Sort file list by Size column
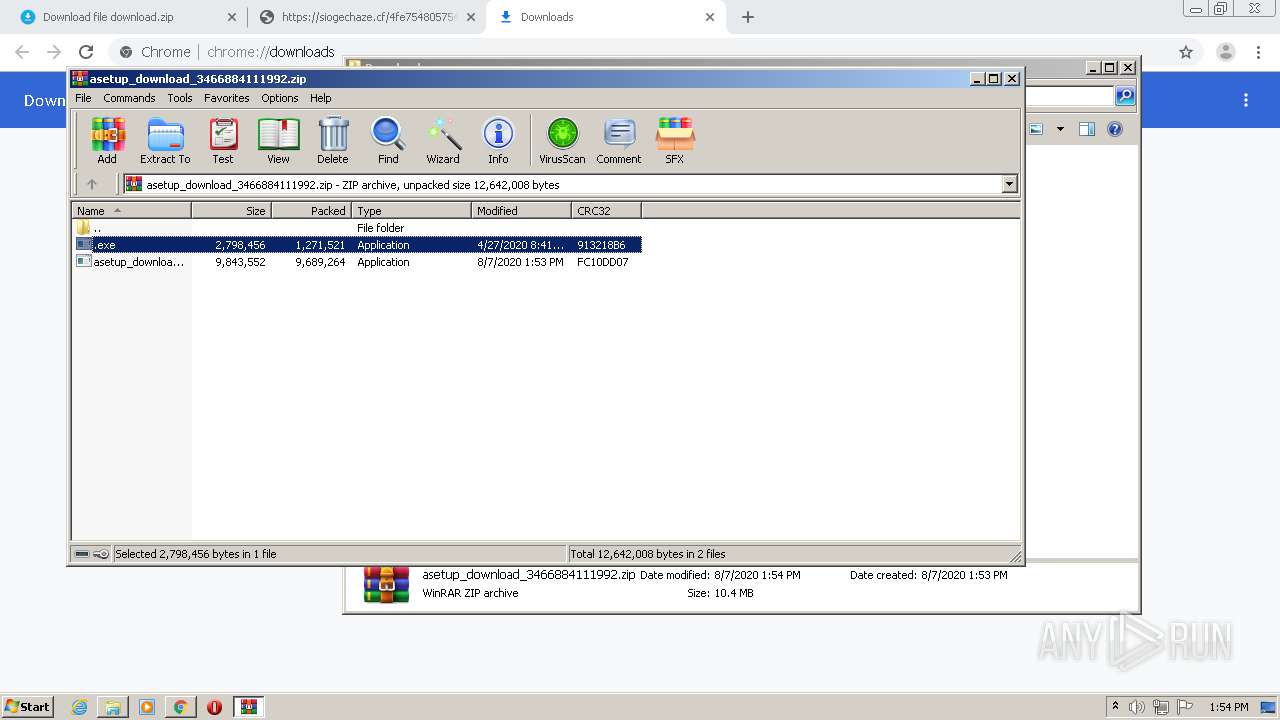This screenshot has width=1280, height=720. (231, 211)
